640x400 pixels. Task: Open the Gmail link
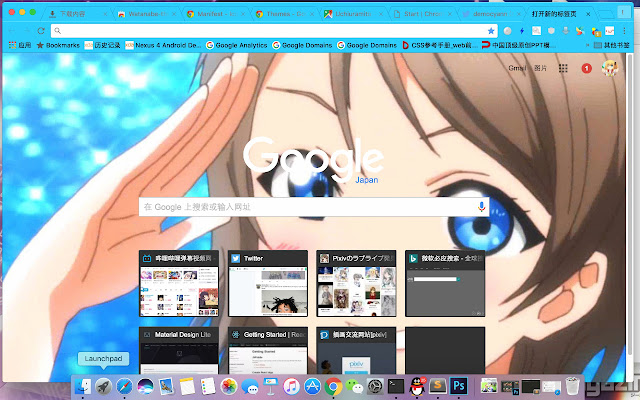(517, 68)
